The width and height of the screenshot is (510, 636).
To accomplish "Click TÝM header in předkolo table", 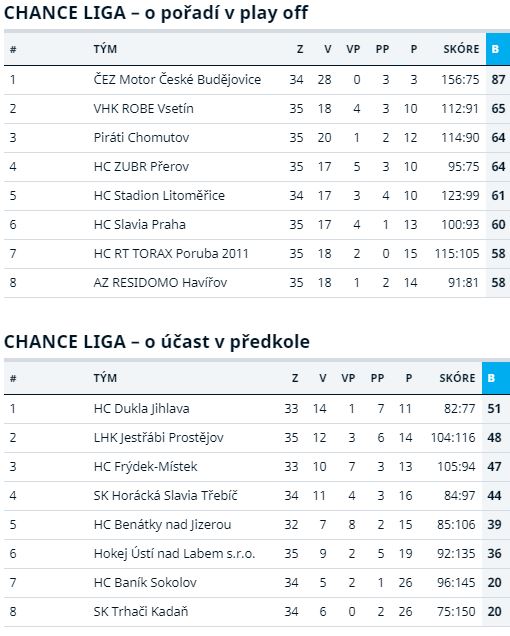I will pos(105,378).
